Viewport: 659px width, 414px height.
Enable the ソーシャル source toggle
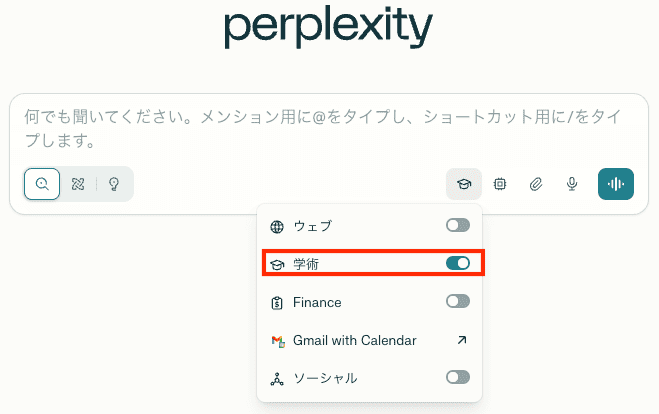click(458, 377)
